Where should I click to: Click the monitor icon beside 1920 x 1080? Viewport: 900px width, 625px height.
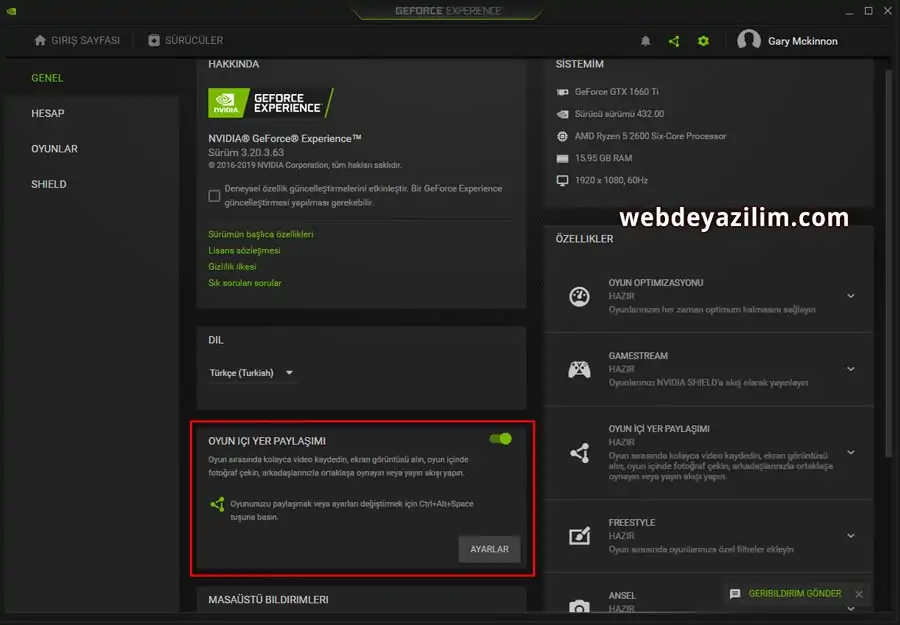tap(562, 181)
